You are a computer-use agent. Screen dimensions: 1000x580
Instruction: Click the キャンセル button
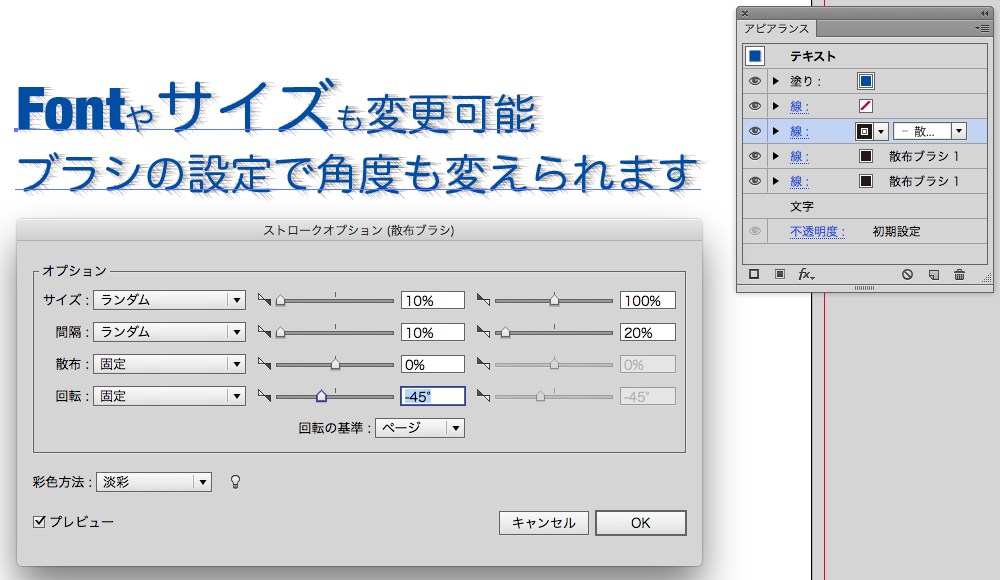(543, 523)
